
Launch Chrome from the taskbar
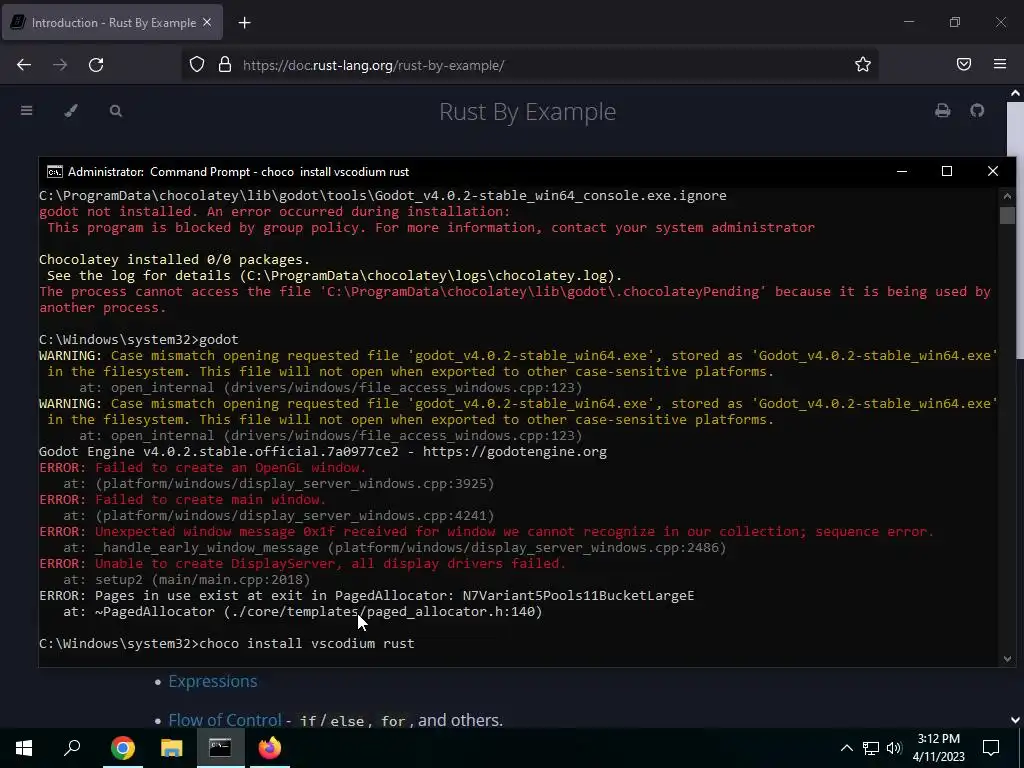pos(122,748)
